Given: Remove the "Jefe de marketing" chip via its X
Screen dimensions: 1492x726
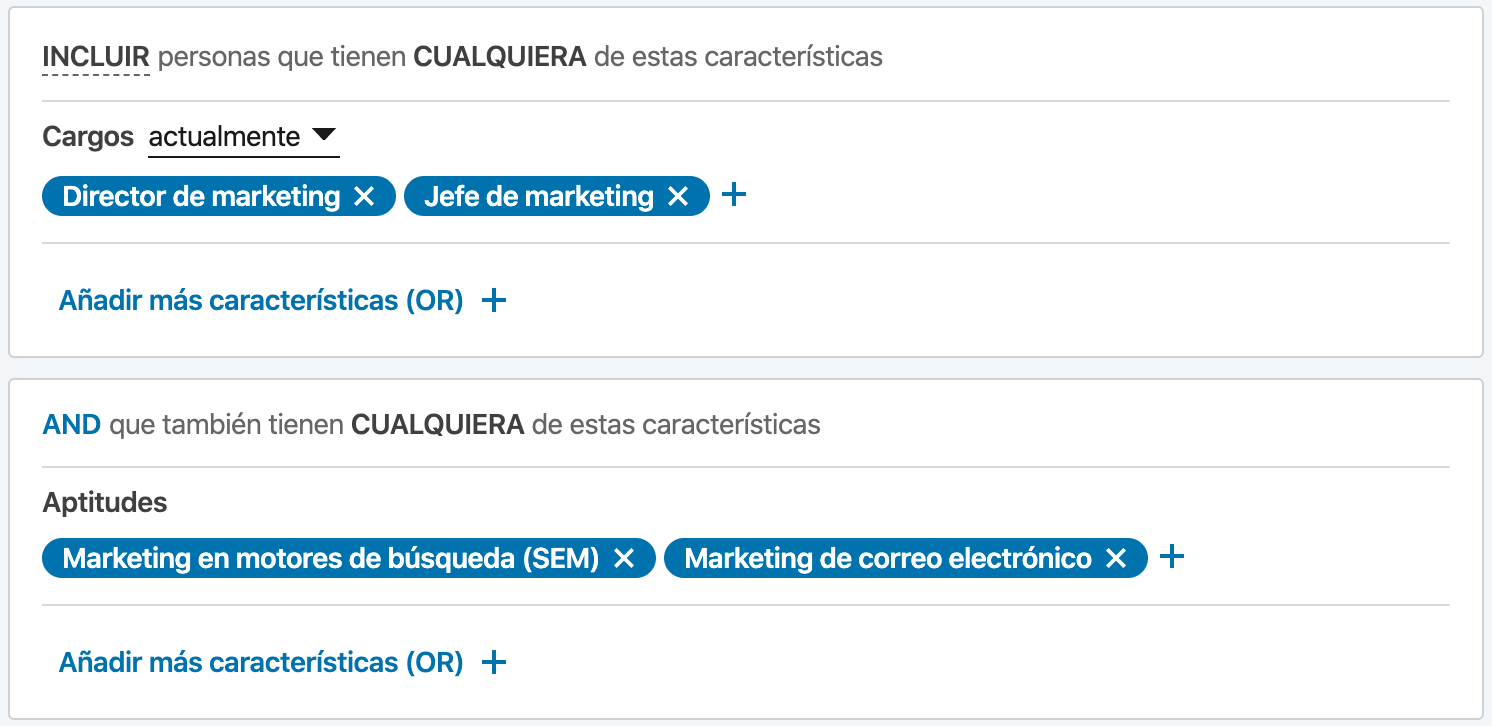Looking at the screenshot, I should pos(678,196).
